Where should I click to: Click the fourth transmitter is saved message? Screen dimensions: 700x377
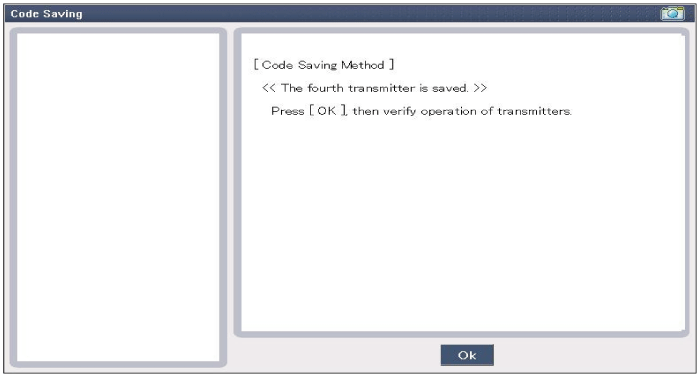(375, 88)
